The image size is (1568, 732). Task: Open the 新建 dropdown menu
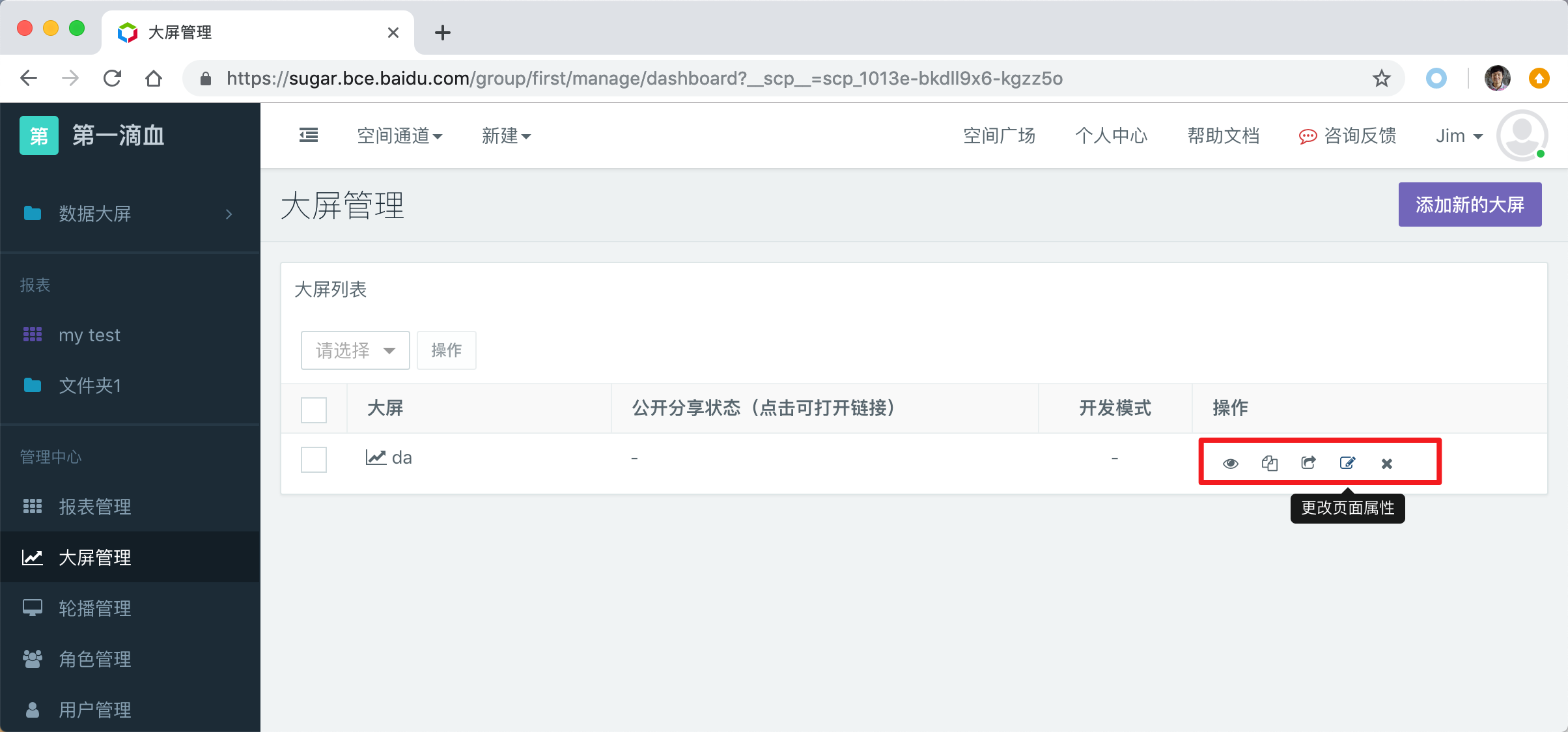coord(506,135)
